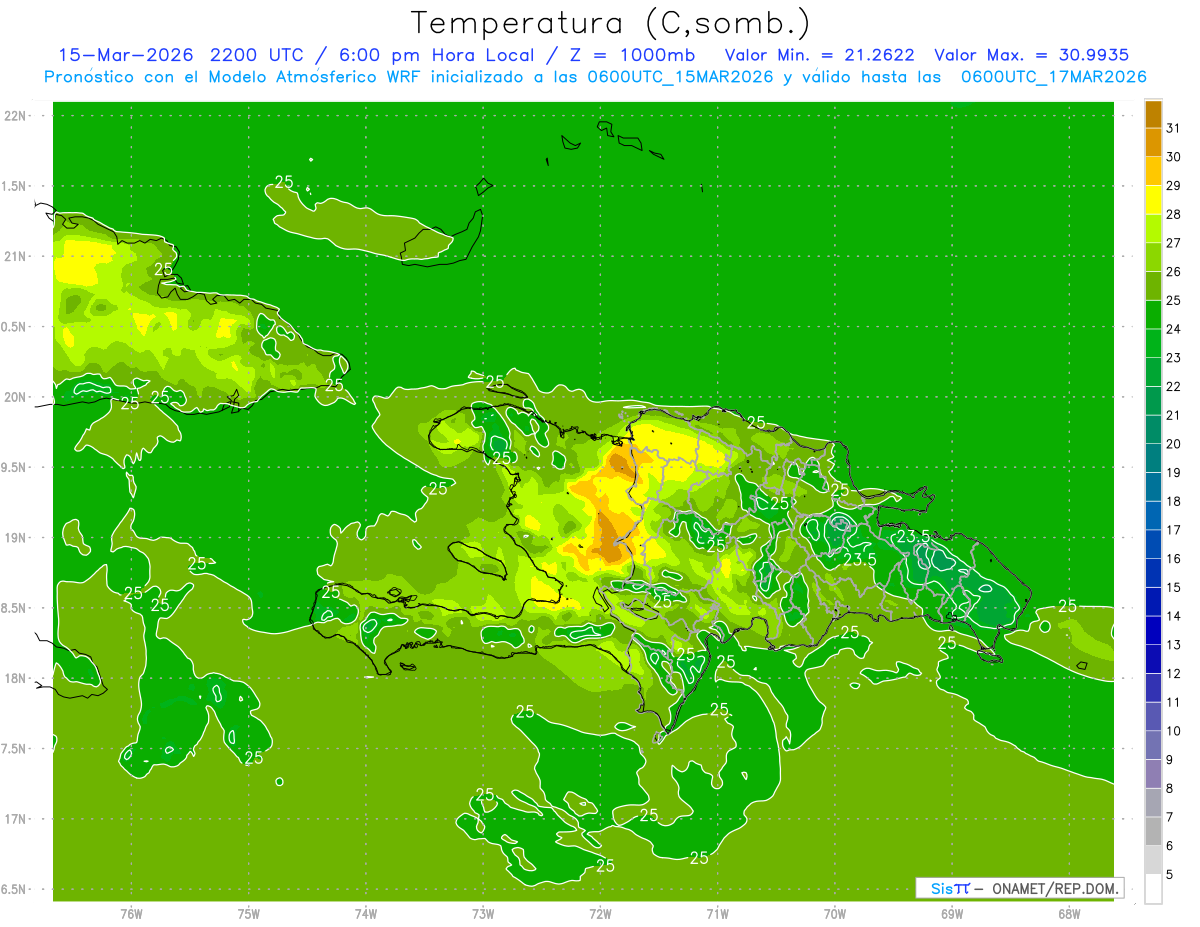This screenshot has width=1200, height=927.
Task: Click the title 'Temperatura (C,somb.)'
Action: (x=611, y=22)
